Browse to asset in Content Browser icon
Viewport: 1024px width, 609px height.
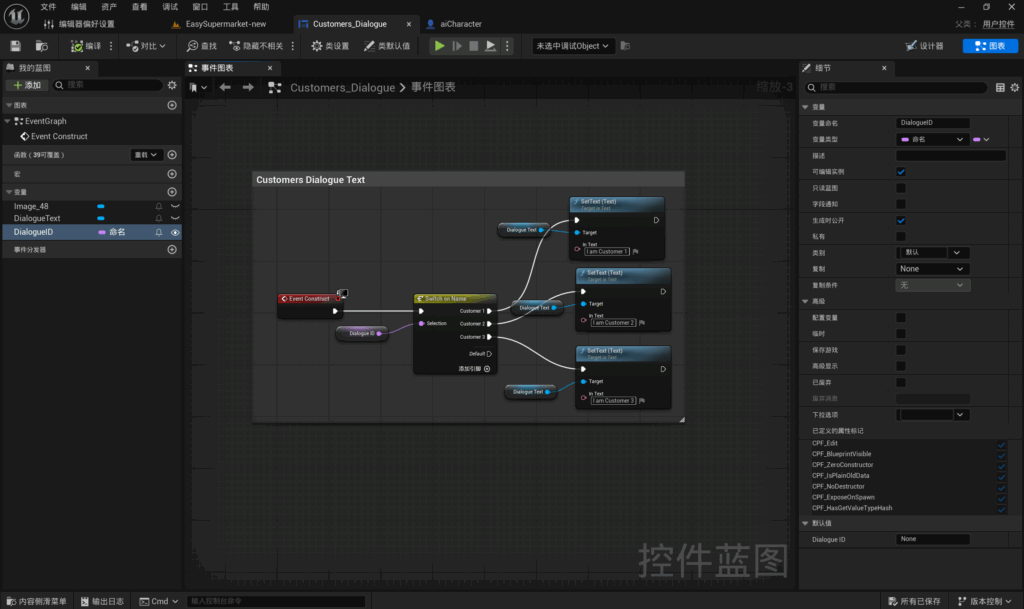[x=42, y=46]
